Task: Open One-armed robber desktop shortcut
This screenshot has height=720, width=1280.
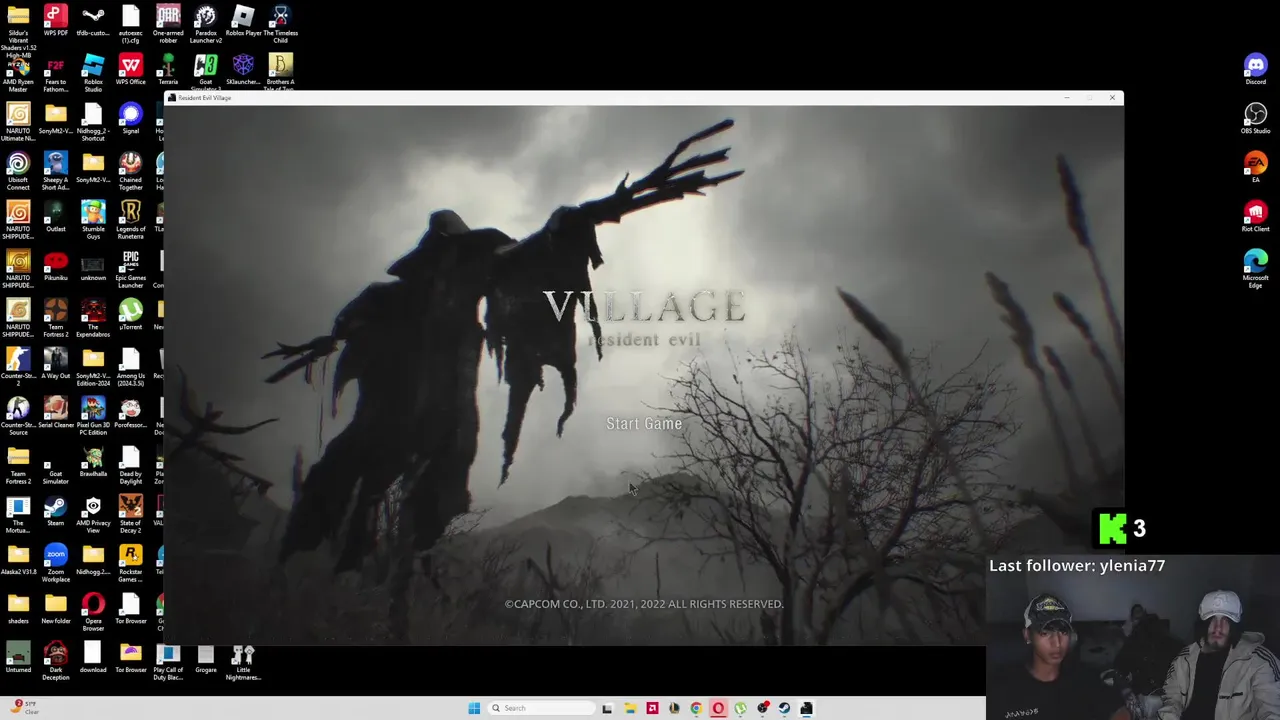Action: click(168, 24)
